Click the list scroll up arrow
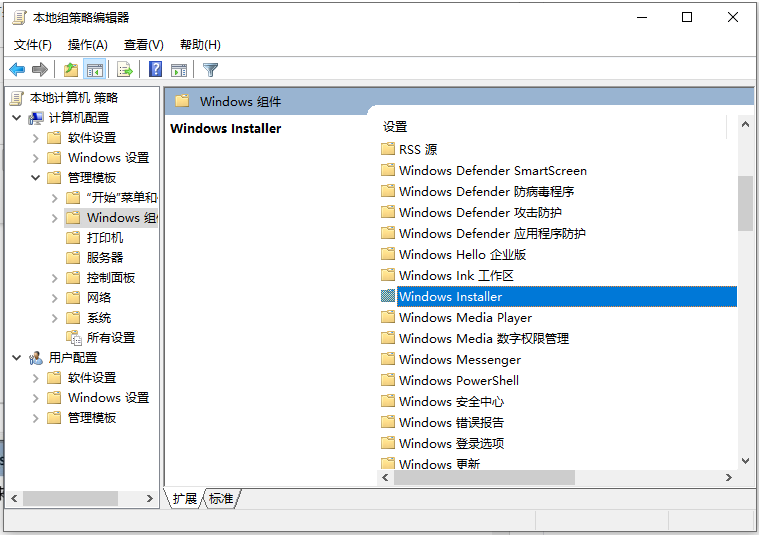This screenshot has width=759, height=535. (x=745, y=125)
